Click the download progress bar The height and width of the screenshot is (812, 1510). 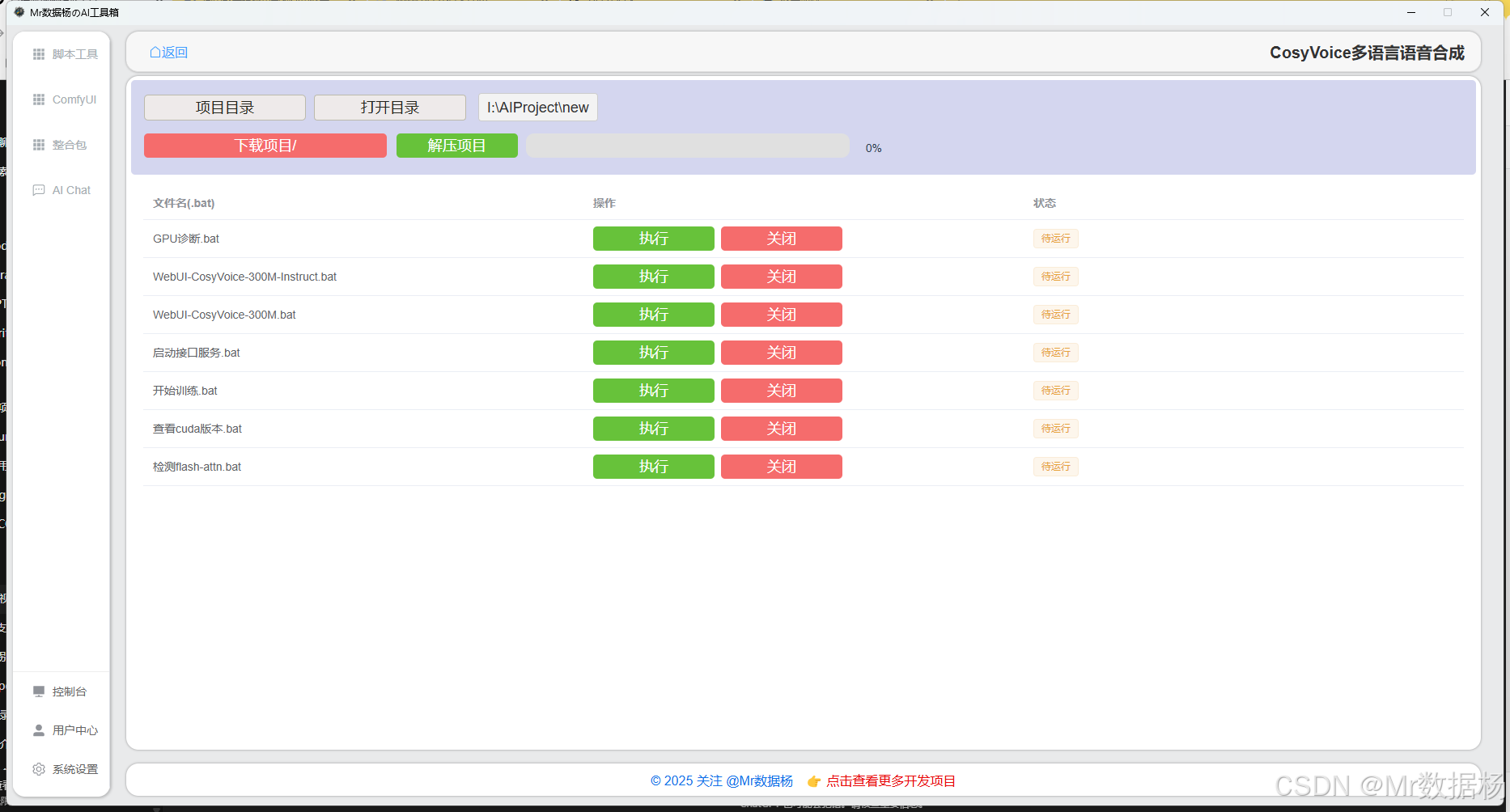click(688, 146)
